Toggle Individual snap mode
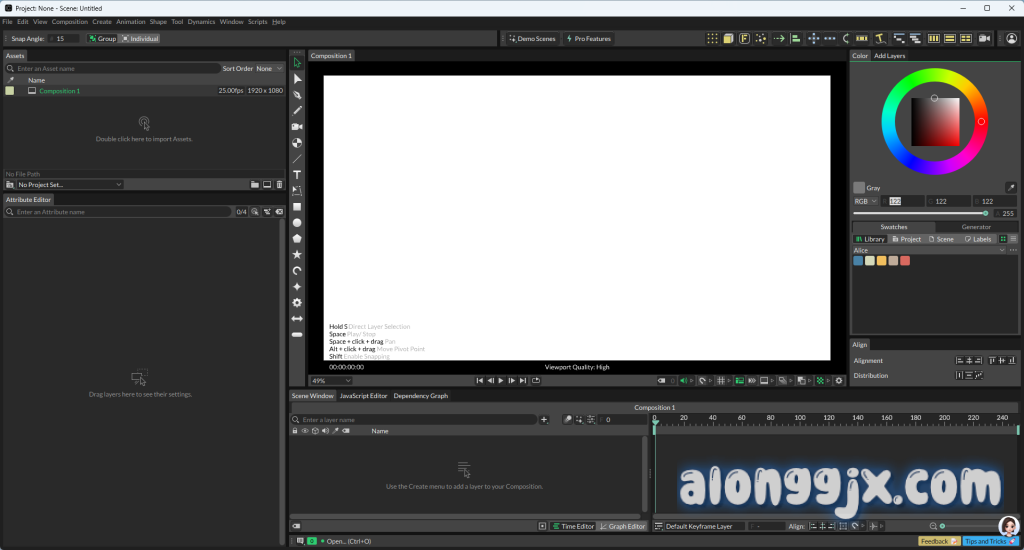 [140, 39]
